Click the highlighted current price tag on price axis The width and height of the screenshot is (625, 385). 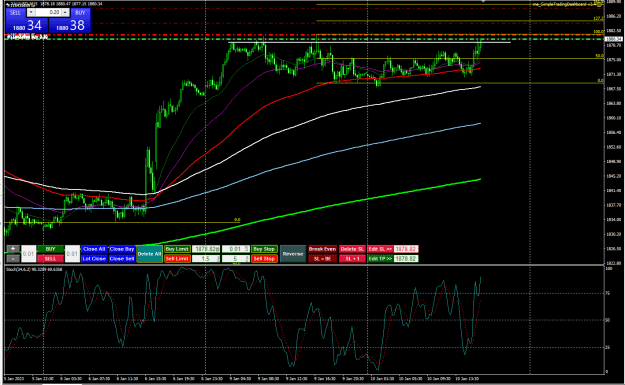point(613,39)
